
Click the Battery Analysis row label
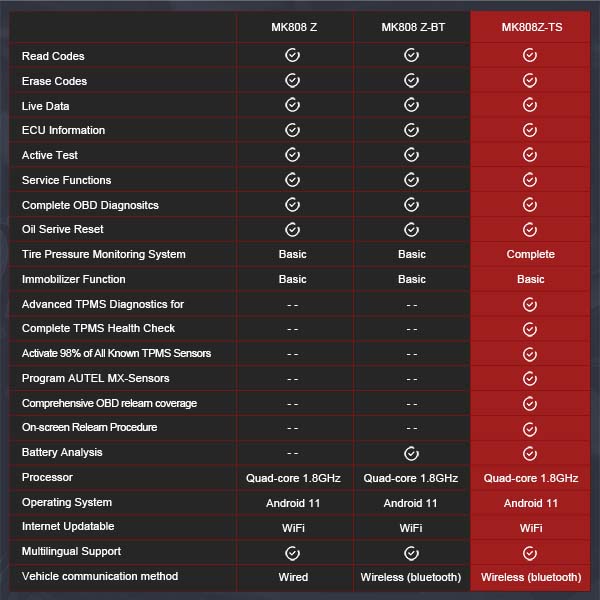coord(62,452)
